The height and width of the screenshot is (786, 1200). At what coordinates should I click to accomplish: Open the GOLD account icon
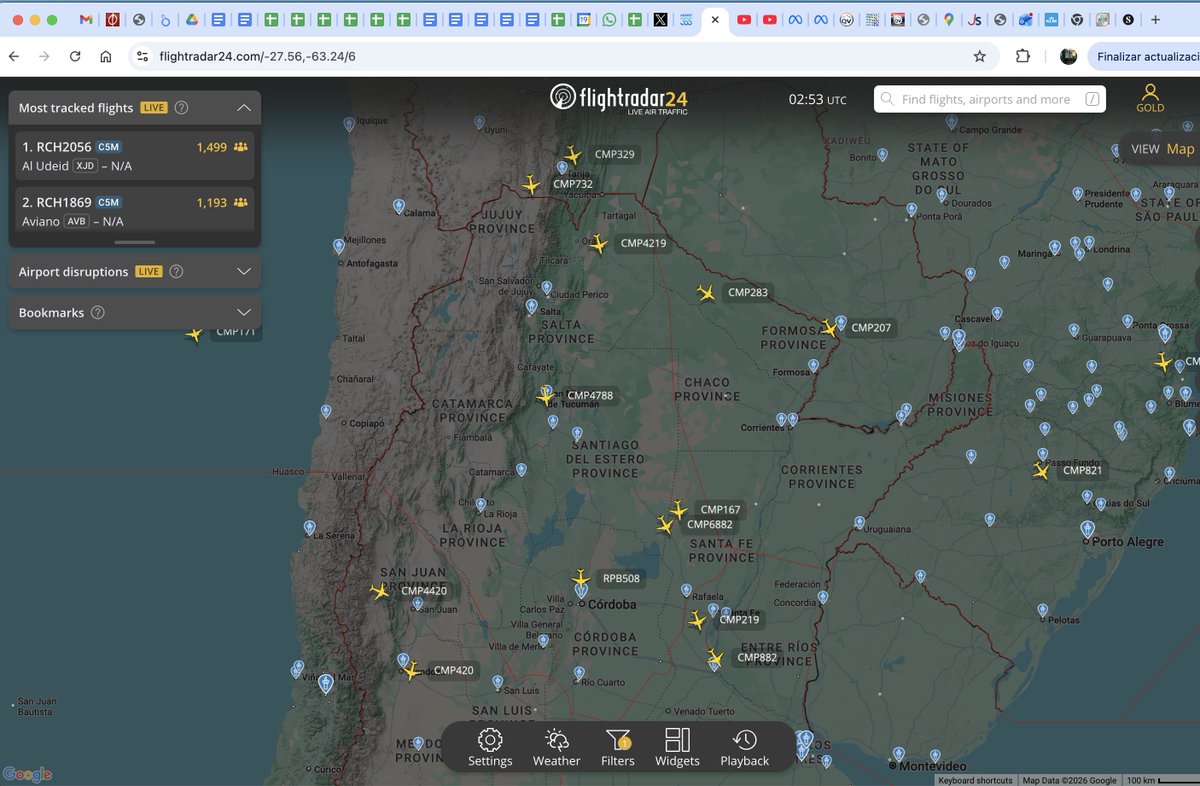[1150, 97]
